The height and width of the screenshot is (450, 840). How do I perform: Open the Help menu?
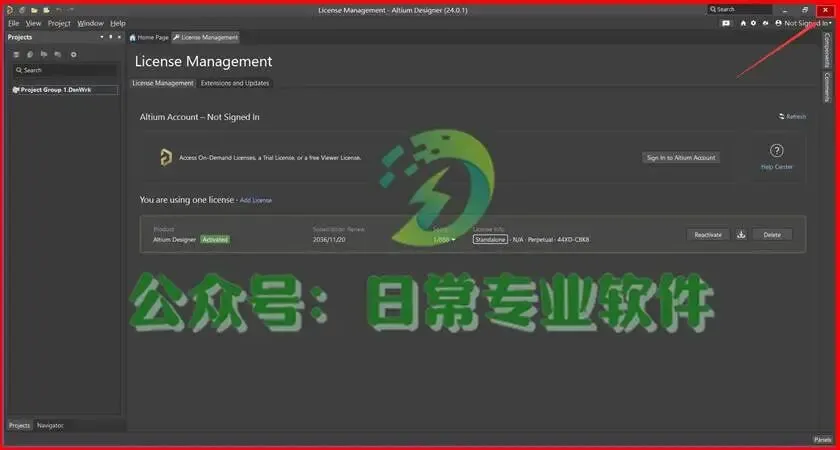pyautogui.click(x=118, y=24)
